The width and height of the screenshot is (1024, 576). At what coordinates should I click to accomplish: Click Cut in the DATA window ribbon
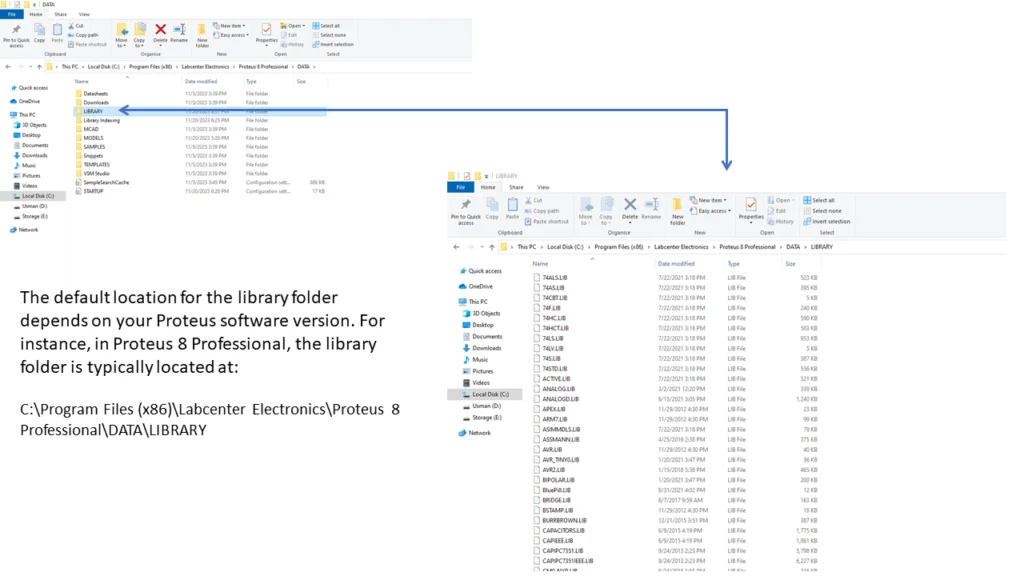pyautogui.click(x=78, y=26)
